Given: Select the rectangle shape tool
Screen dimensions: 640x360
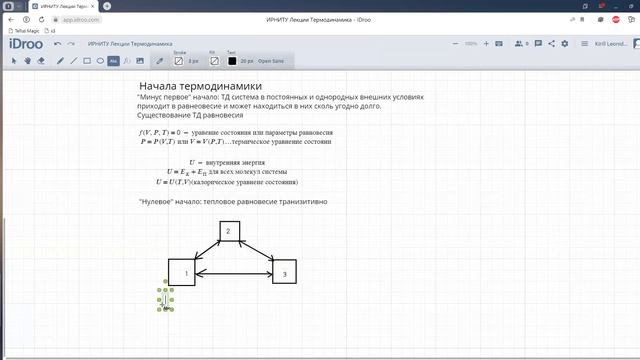Looking at the screenshot, I should click(x=87, y=61).
